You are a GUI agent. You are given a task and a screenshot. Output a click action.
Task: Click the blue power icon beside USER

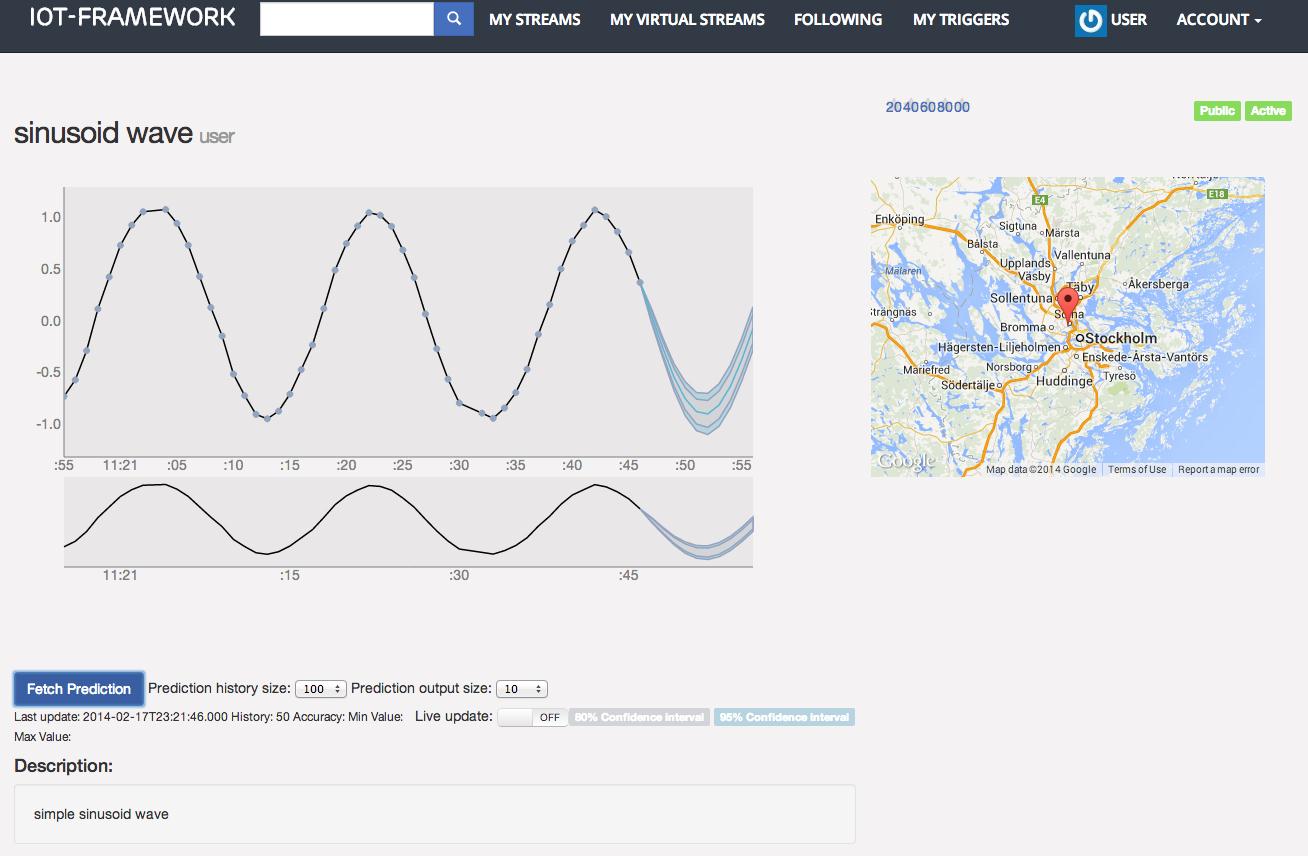tap(1090, 21)
